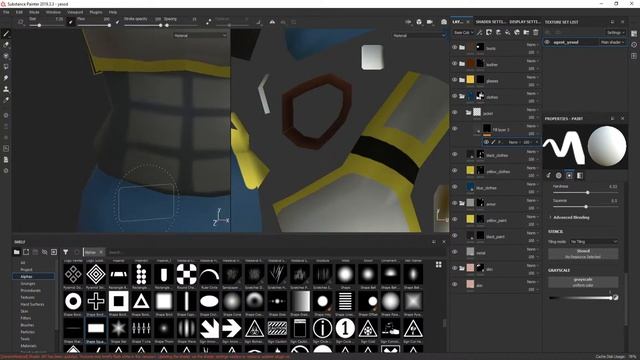Hide the glasses layer folder
The height and width of the screenshot is (360, 640).
click(455, 80)
